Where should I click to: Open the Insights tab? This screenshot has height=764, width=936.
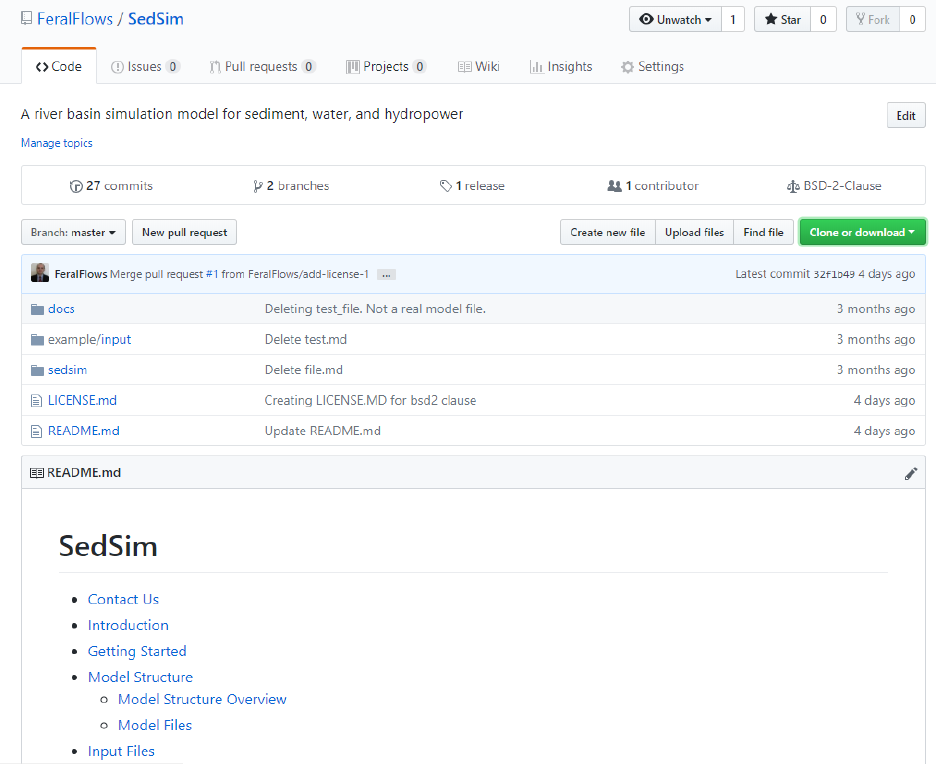click(561, 66)
